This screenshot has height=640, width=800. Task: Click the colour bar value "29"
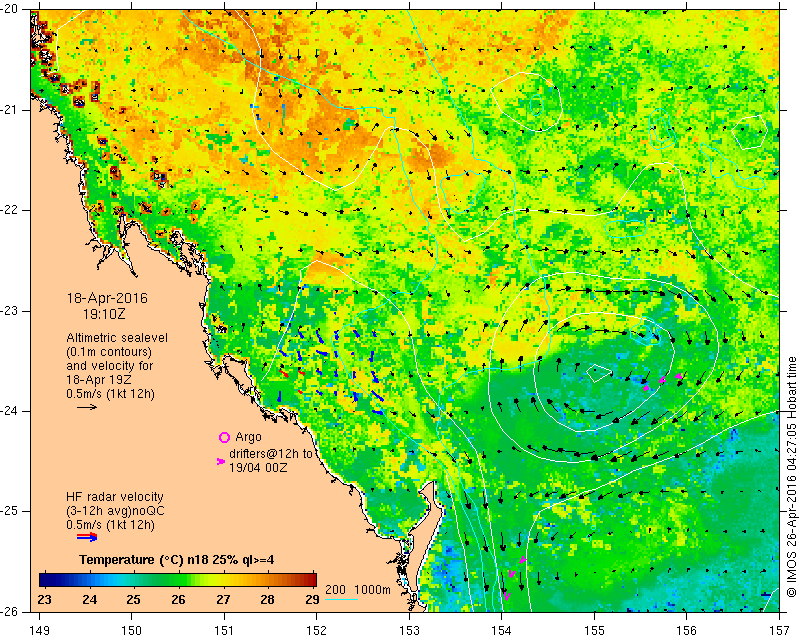312,599
